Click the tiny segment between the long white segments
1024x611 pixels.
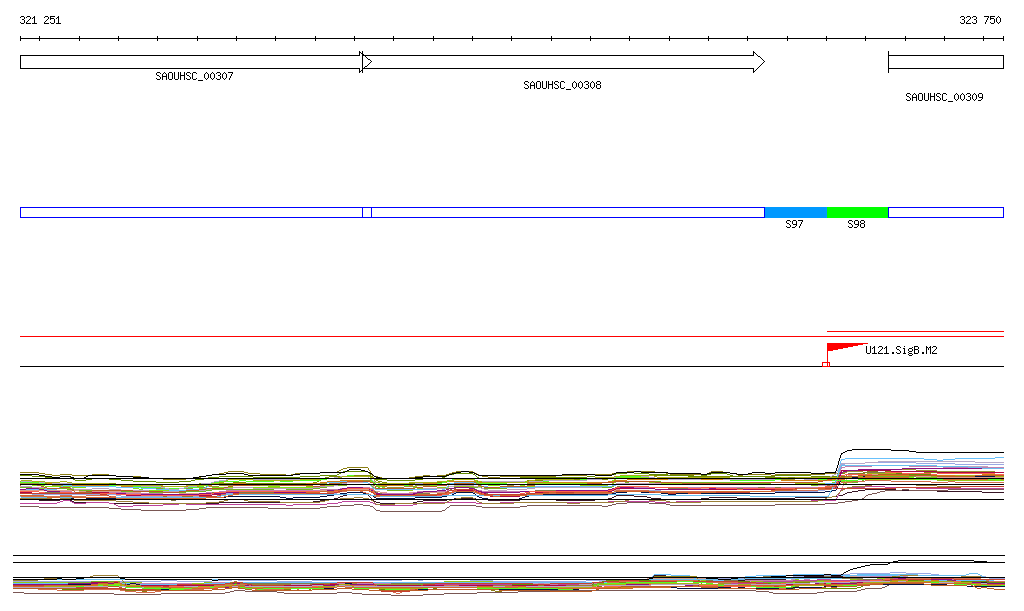tap(367, 212)
